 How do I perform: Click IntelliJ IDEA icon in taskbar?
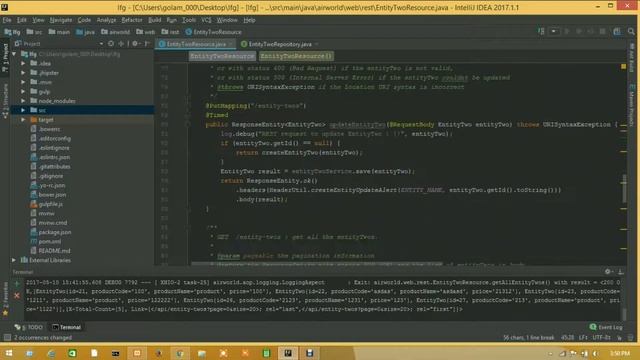tap(288, 353)
